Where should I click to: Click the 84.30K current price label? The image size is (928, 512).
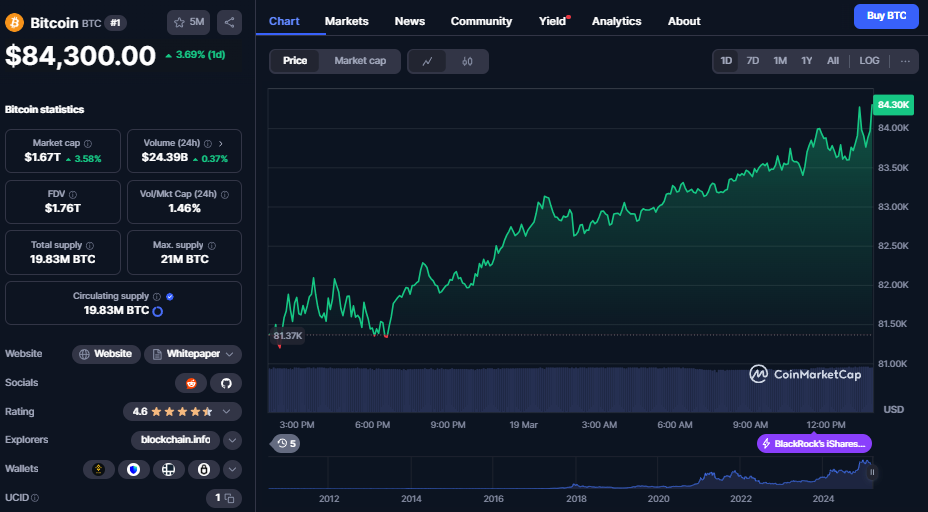(x=893, y=105)
